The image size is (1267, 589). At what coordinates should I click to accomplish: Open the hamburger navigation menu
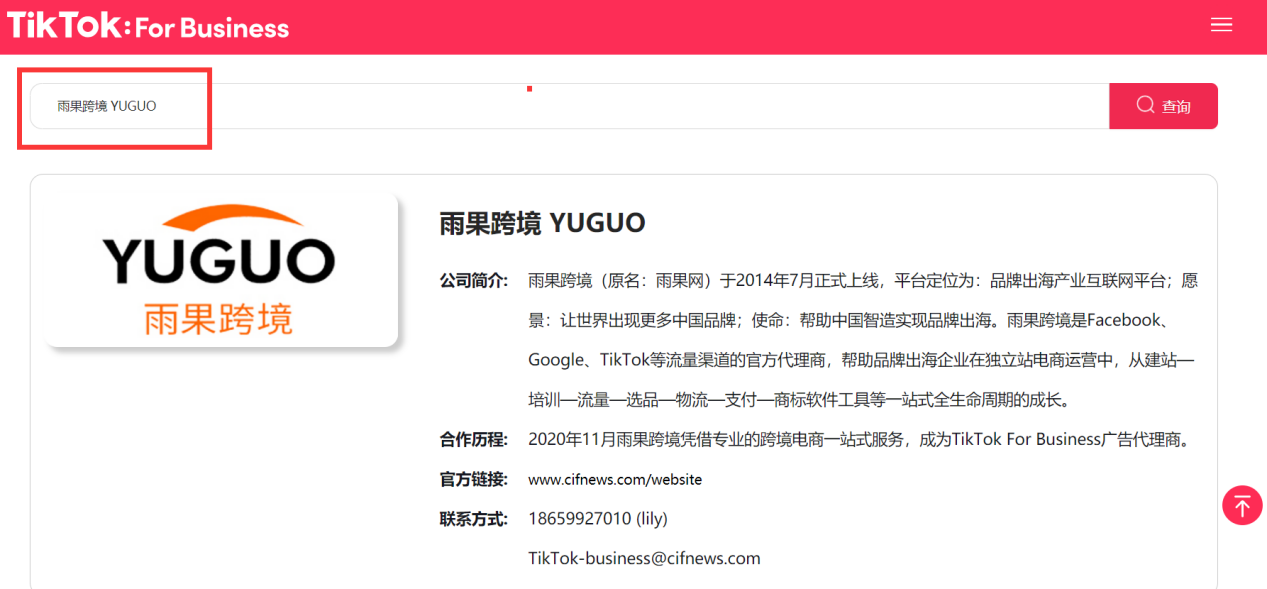pos(1221,25)
